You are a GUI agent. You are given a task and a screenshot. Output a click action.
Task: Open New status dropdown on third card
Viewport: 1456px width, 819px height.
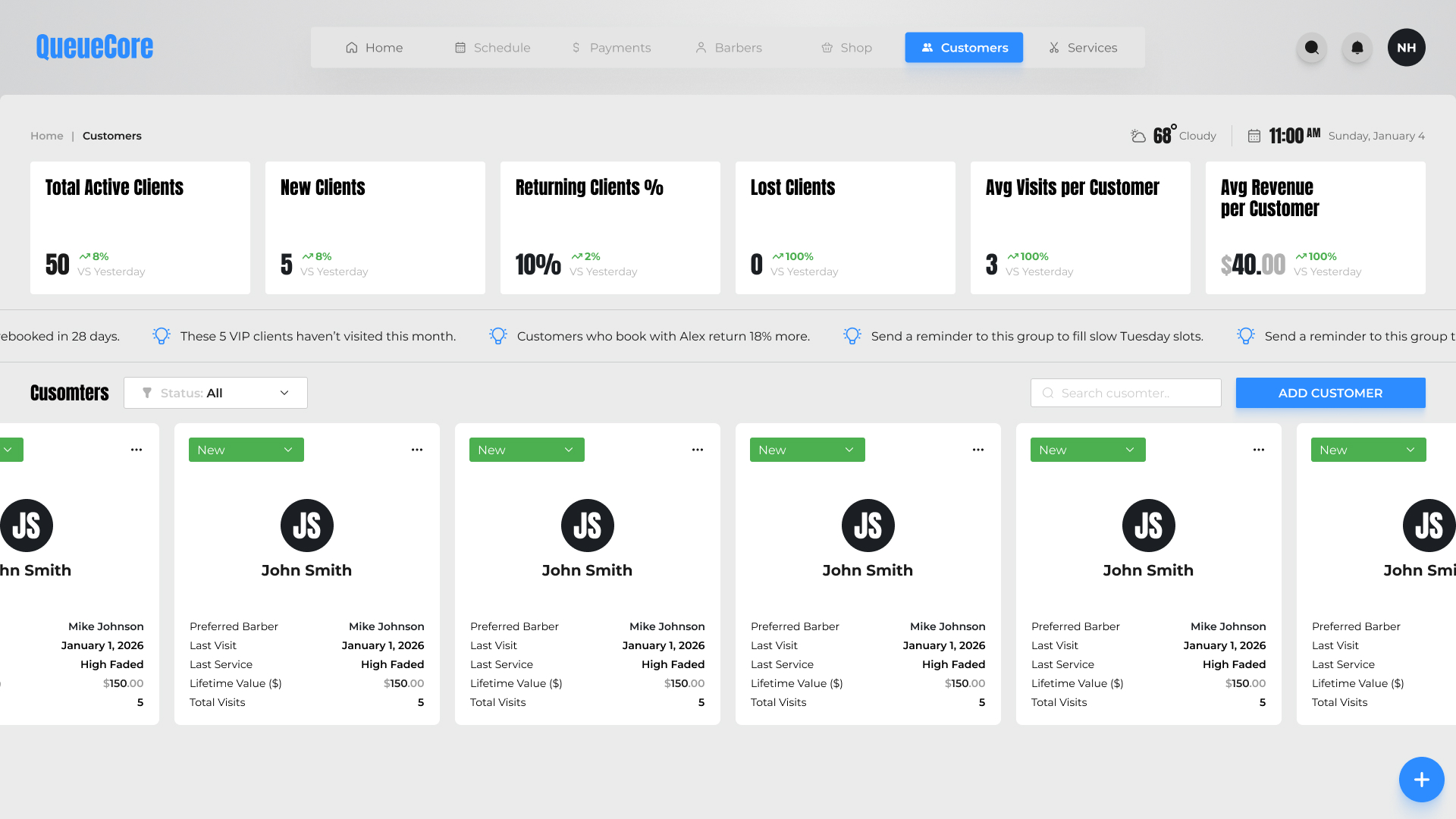point(526,450)
